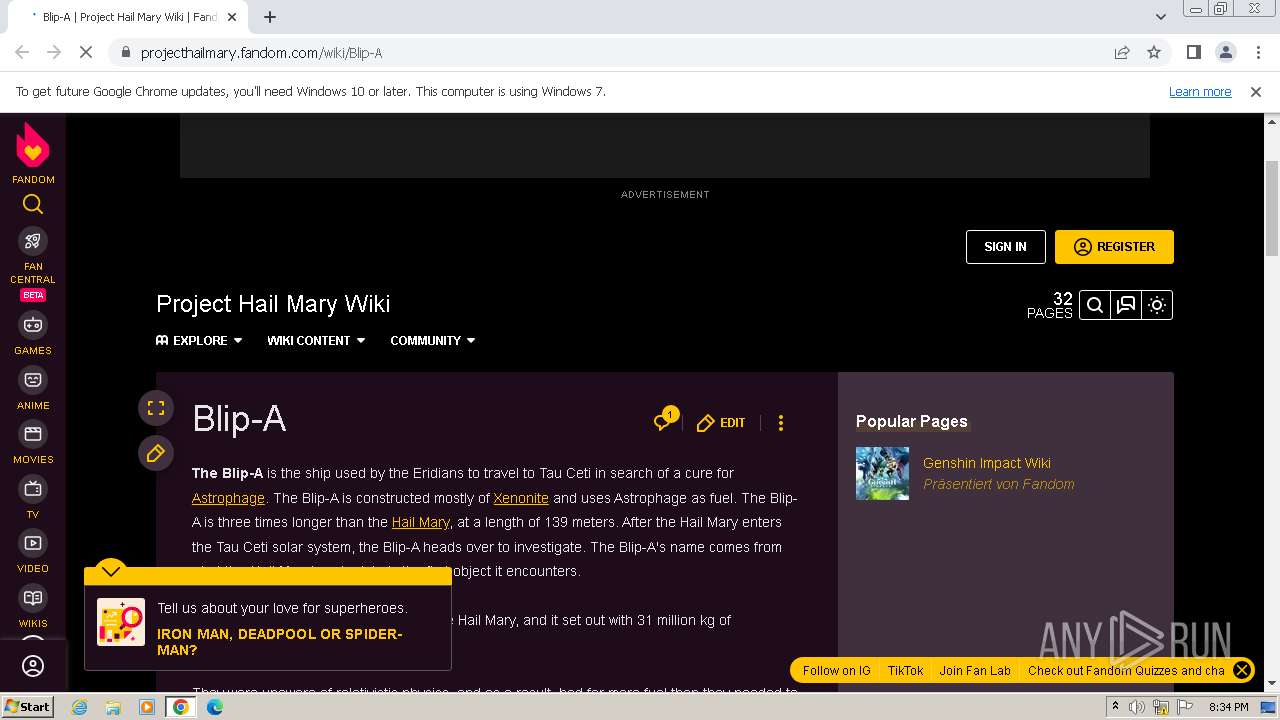
Task: Open the article comments bubble
Action: (665, 420)
